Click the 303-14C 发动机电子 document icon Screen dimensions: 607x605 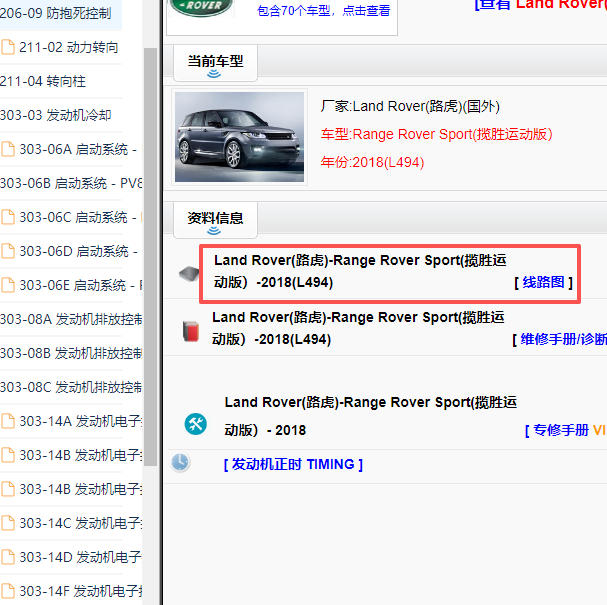[8, 523]
